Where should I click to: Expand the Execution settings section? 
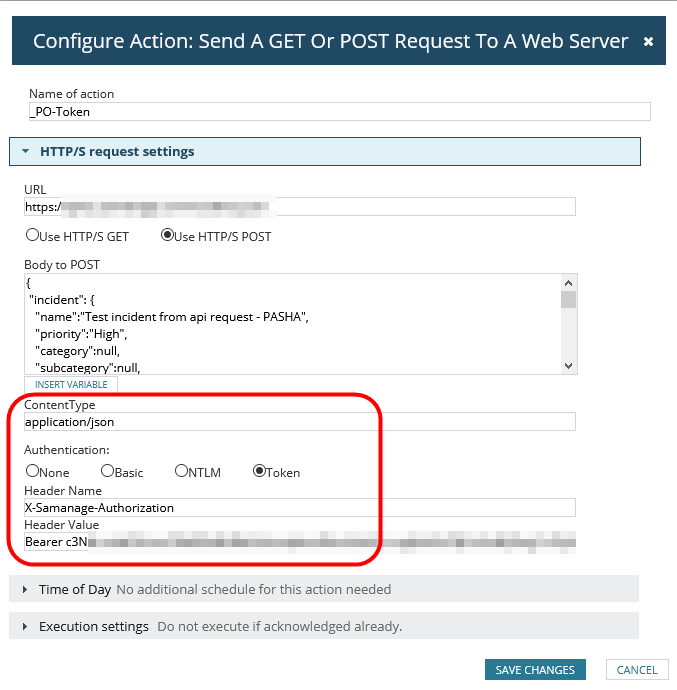[26, 627]
